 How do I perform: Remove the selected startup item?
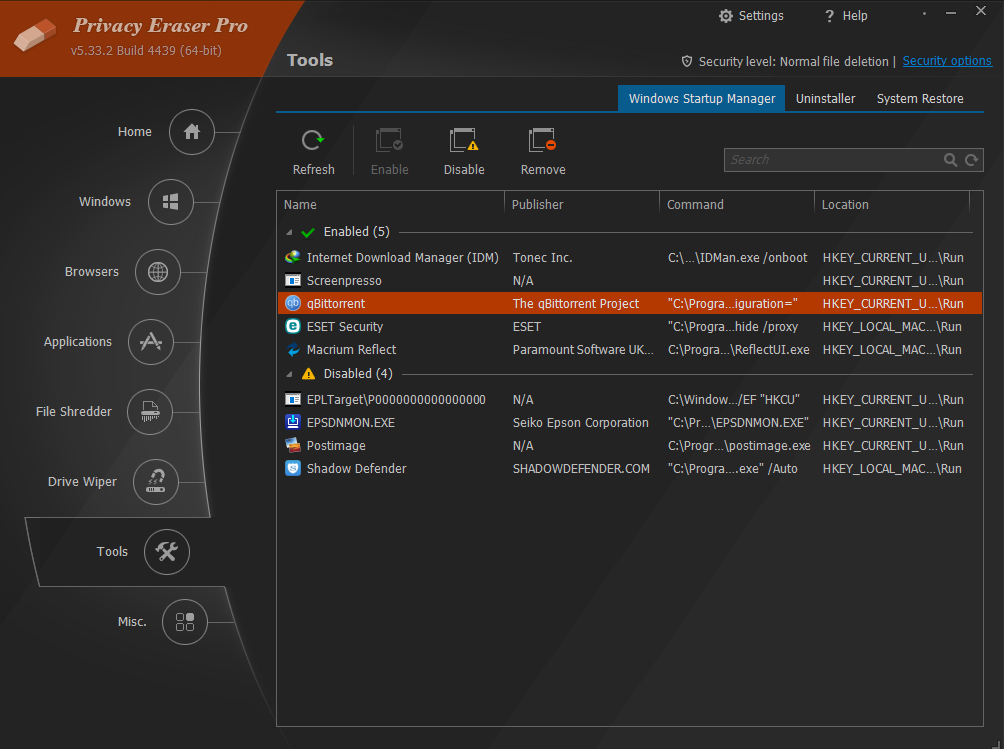point(542,152)
